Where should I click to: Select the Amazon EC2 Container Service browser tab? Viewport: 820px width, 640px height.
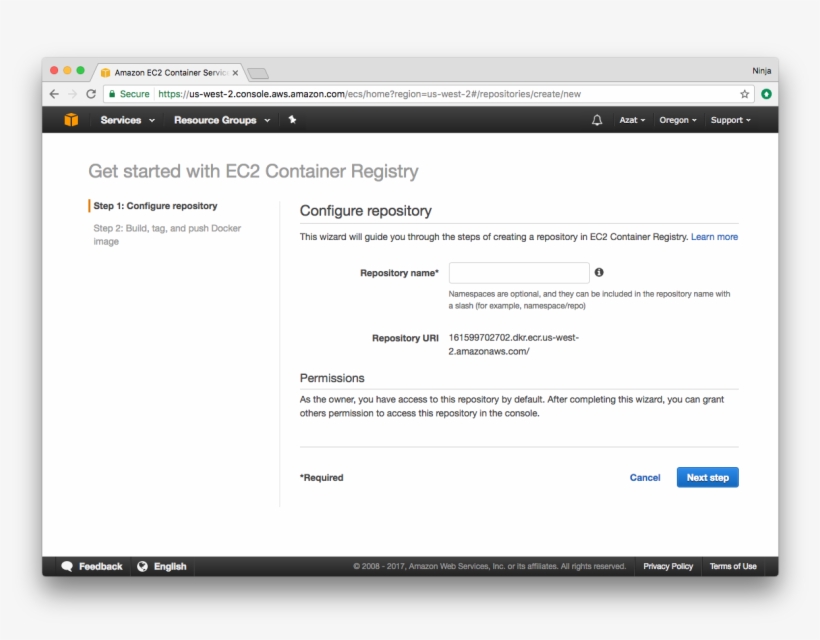point(165,72)
